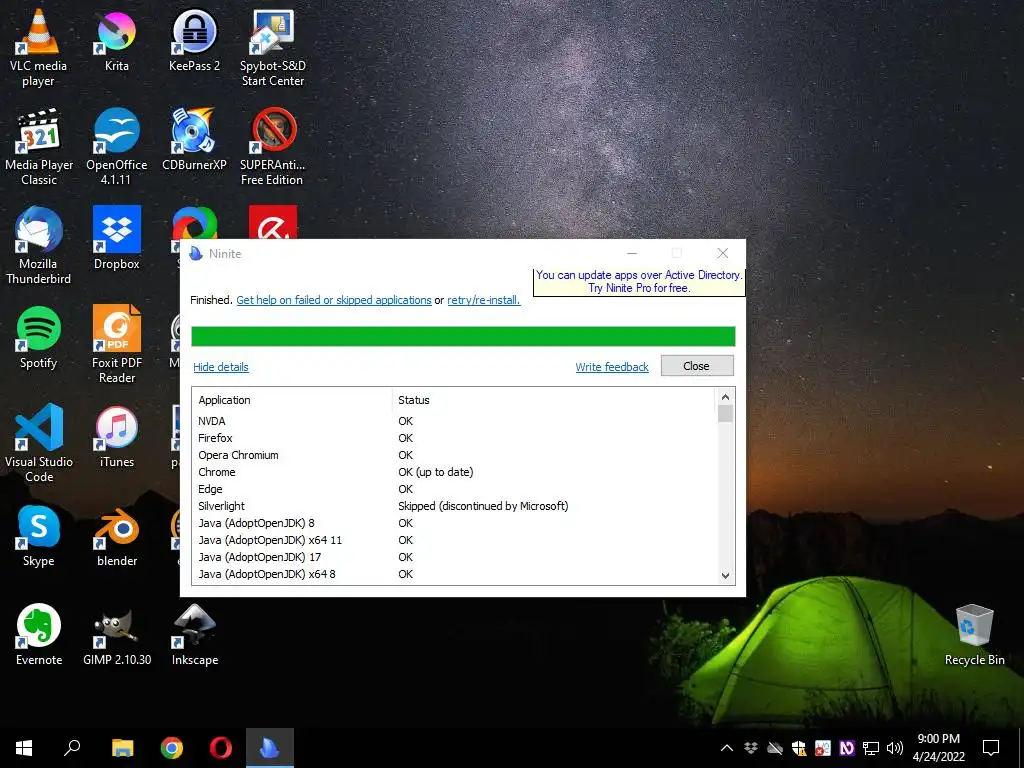The width and height of the screenshot is (1024, 768).
Task: Open the network tray icon
Action: [x=871, y=748]
